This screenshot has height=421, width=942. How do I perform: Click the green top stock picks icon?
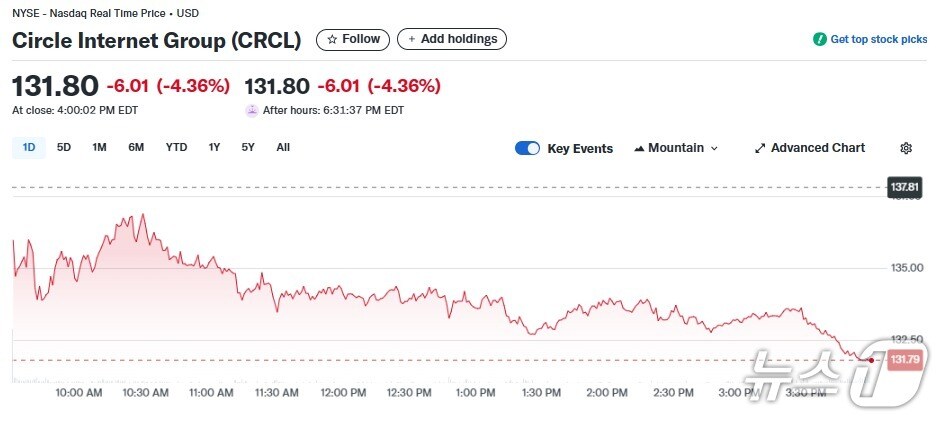[x=819, y=39]
